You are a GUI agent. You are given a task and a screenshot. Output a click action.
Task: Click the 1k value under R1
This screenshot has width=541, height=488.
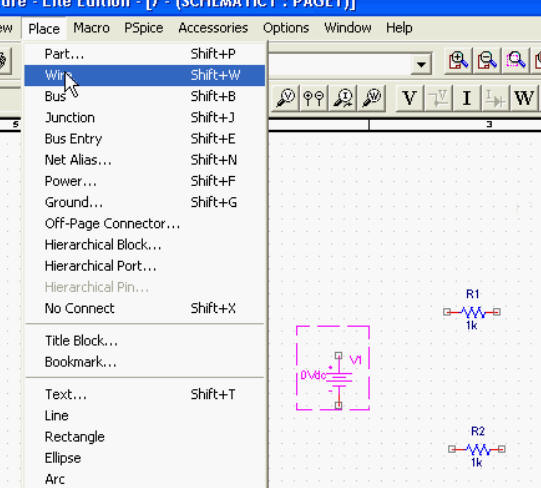471,325
